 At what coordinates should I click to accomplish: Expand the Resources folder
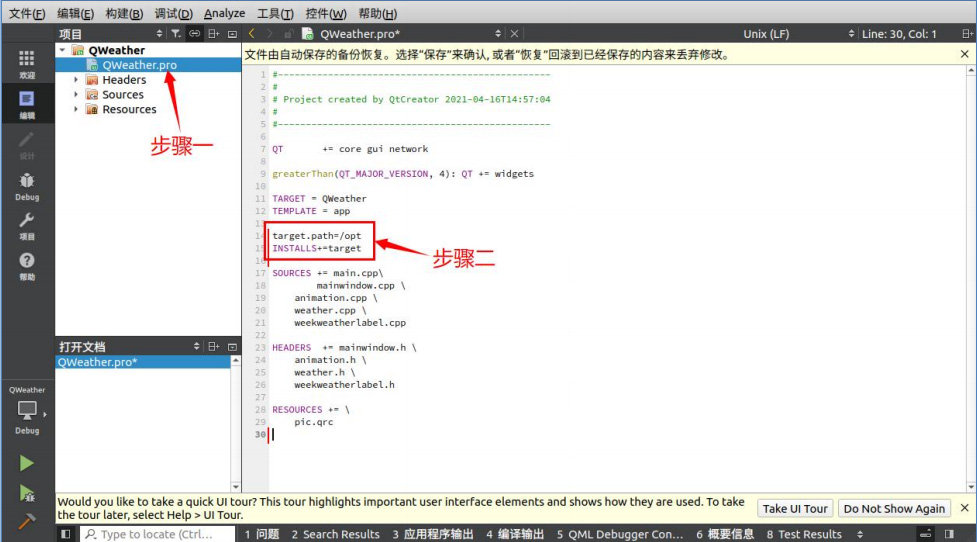[x=76, y=109]
